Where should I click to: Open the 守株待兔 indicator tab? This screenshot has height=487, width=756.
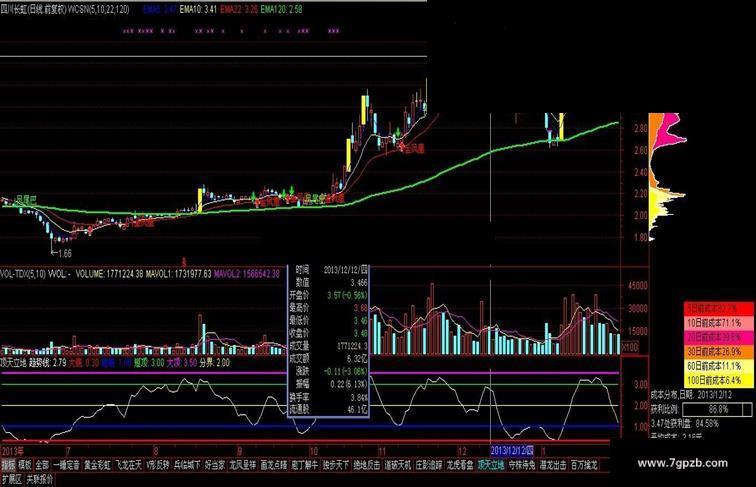(522, 465)
